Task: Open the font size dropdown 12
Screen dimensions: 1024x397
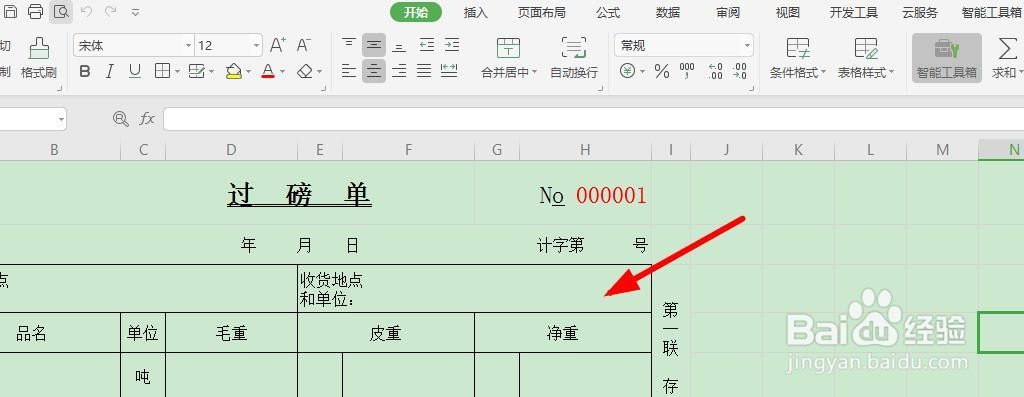Action: [257, 46]
